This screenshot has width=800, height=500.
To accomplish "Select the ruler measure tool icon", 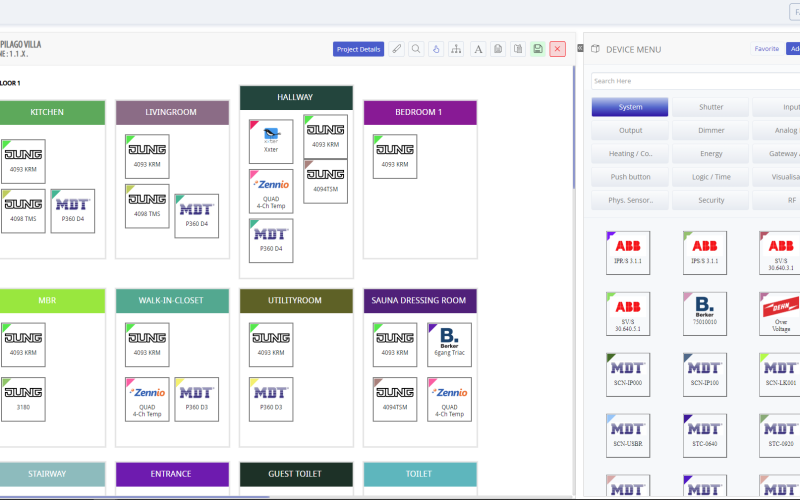I will [396, 49].
